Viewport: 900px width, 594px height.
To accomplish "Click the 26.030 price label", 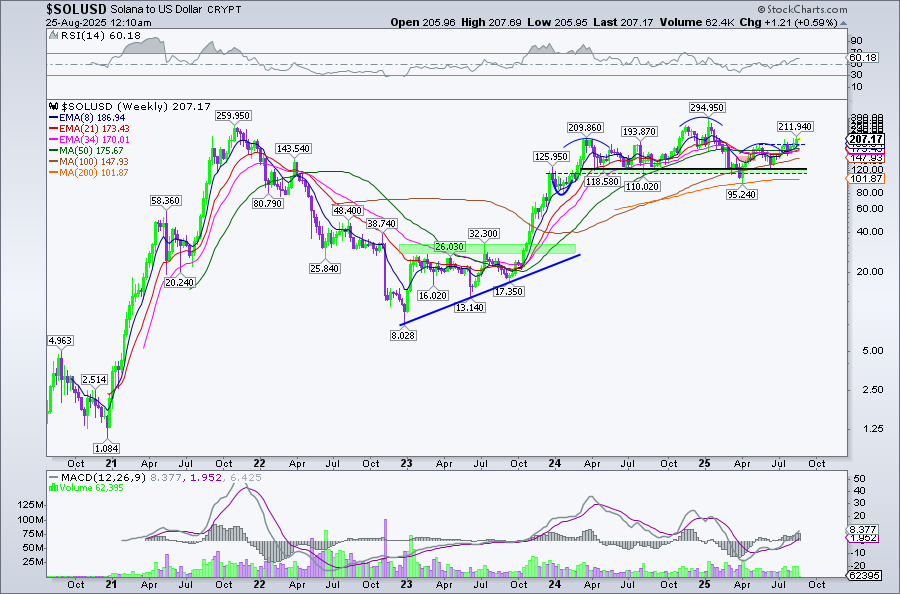I will point(449,246).
